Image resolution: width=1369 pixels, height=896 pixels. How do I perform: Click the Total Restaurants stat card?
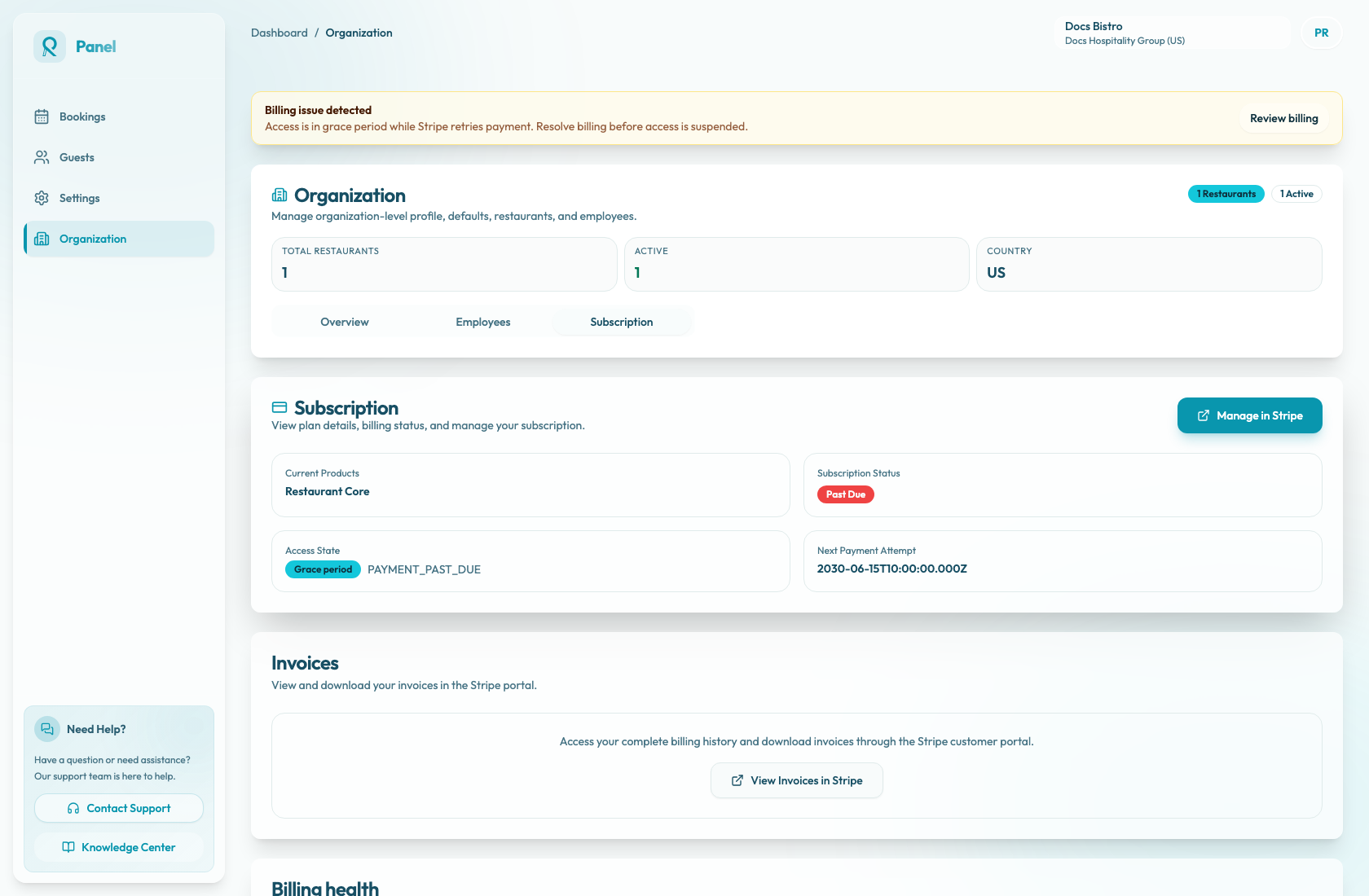click(x=444, y=264)
